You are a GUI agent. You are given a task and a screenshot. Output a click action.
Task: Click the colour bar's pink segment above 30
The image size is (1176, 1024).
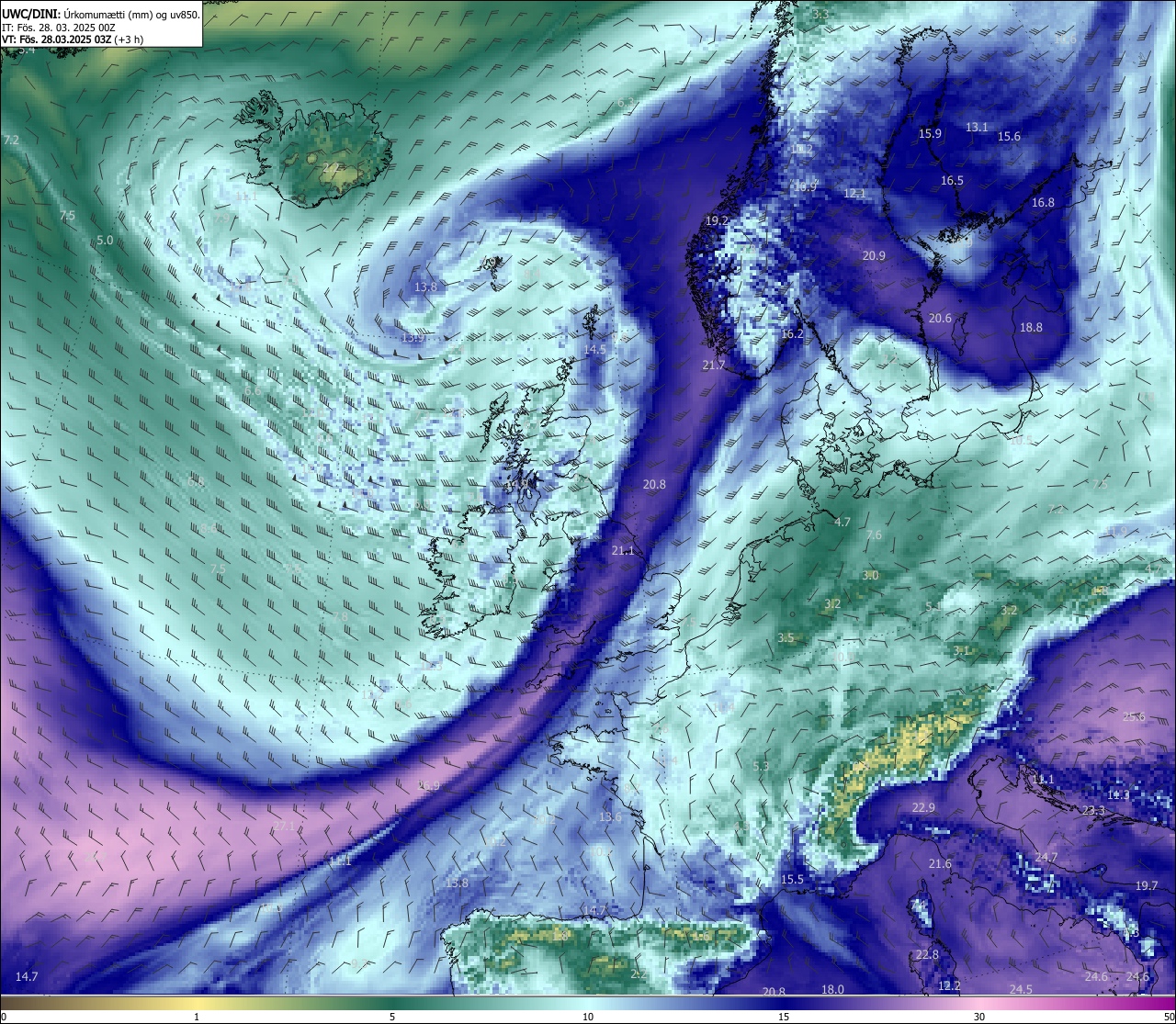(x=979, y=1003)
